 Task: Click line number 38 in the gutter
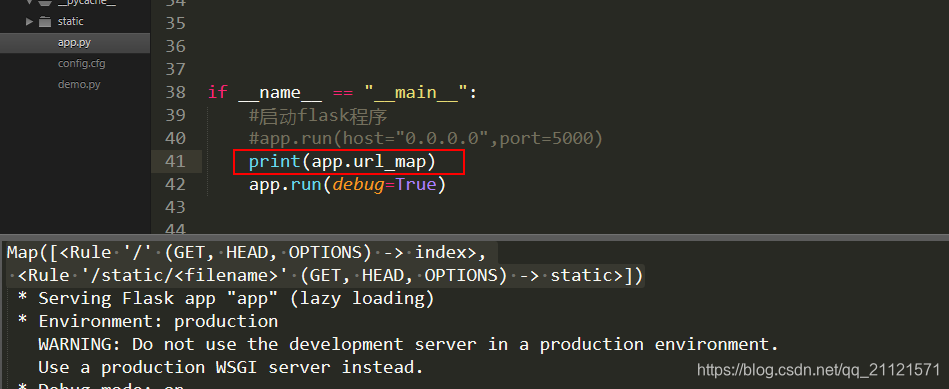pos(175,93)
